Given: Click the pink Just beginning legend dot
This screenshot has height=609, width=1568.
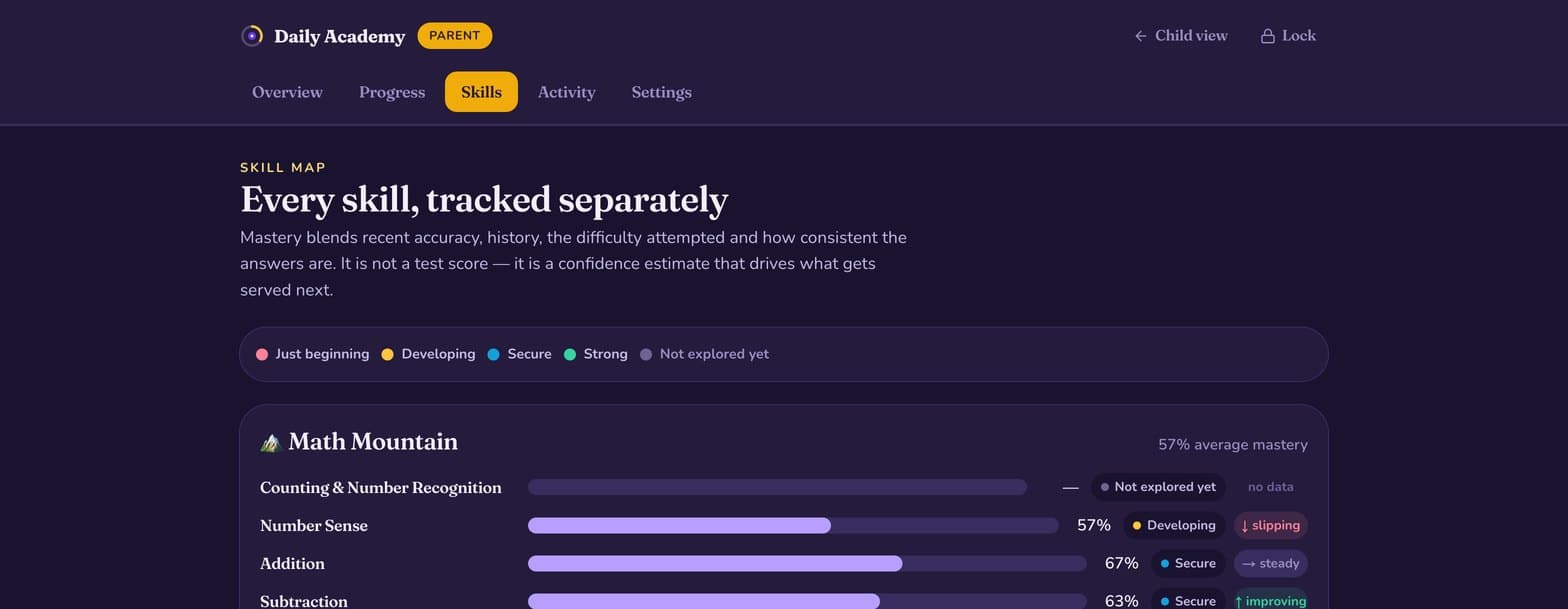Looking at the screenshot, I should [x=262, y=354].
